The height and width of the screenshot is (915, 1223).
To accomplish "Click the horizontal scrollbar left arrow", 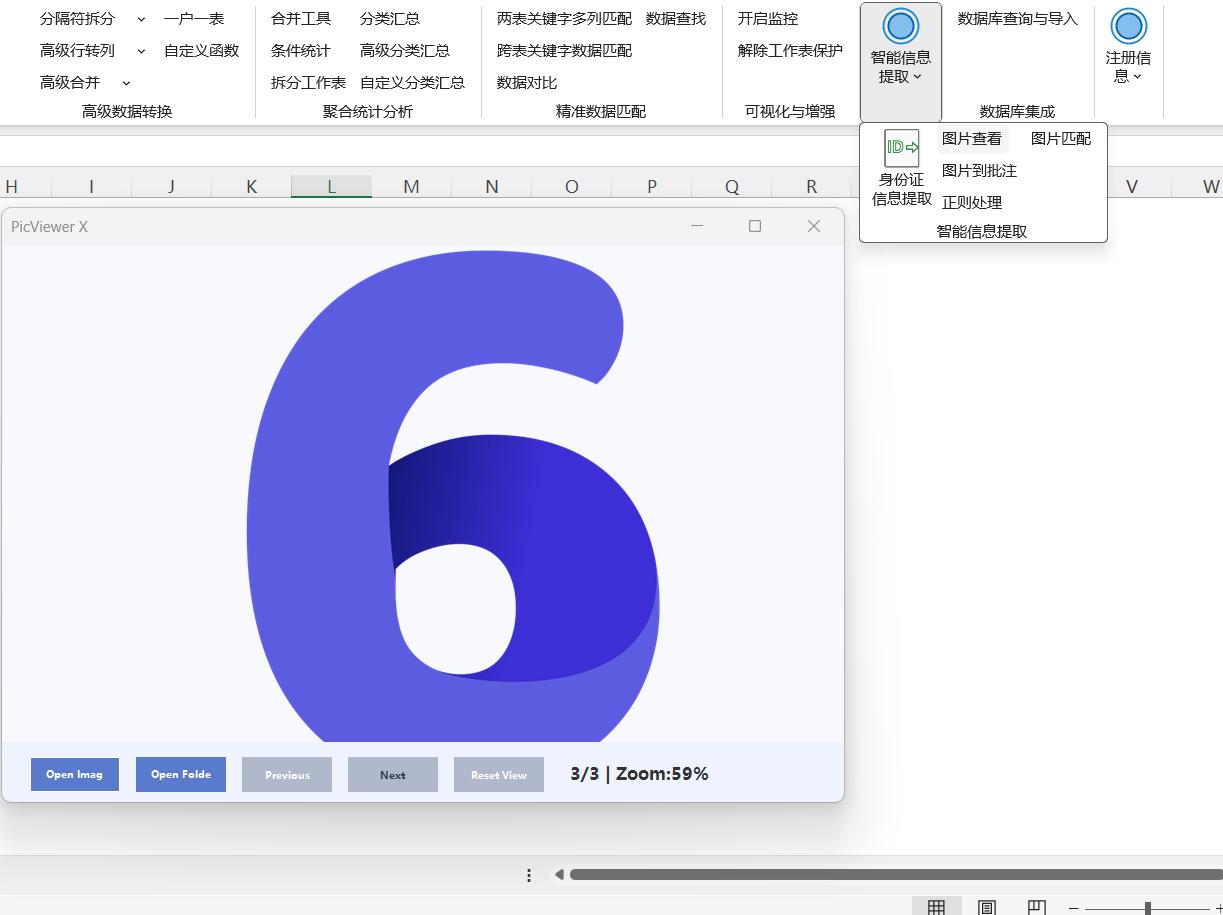I will [x=559, y=875].
